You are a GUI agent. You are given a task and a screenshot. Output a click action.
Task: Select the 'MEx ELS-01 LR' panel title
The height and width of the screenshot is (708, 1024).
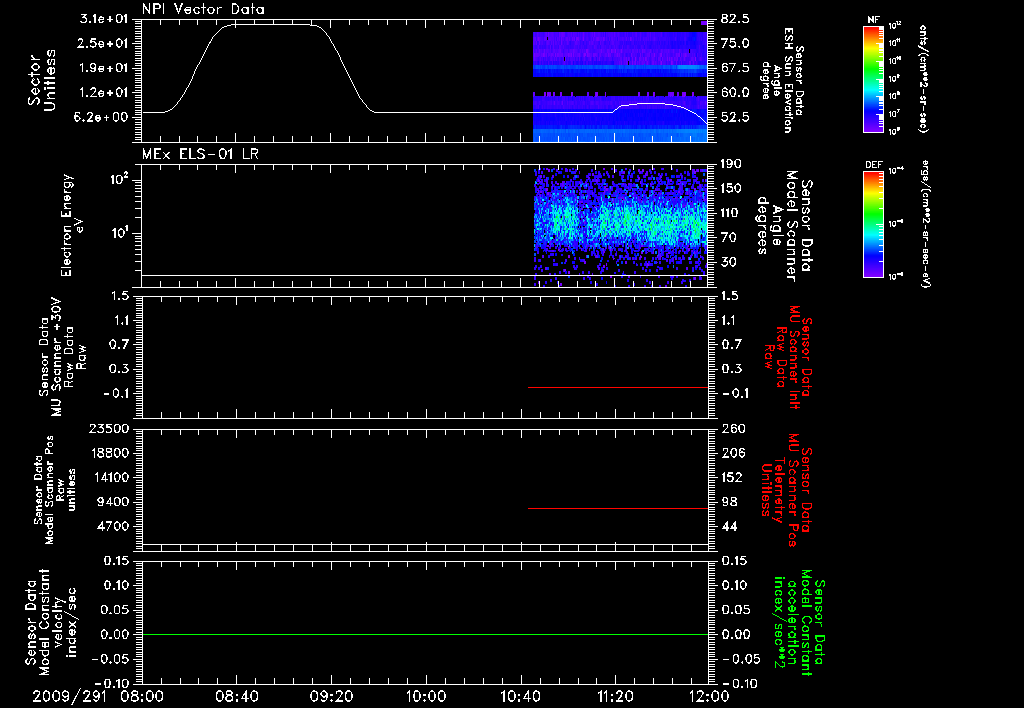200,154
